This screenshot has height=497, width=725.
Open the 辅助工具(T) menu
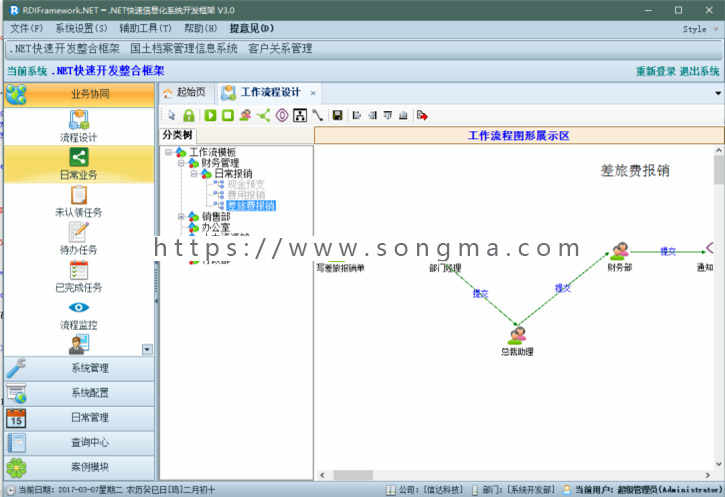pos(146,29)
